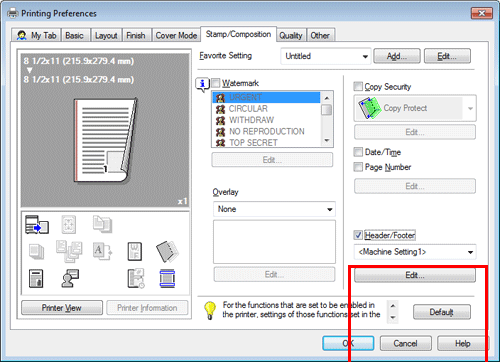Open the Layout tab
The height and width of the screenshot is (362, 500).
[106, 35]
